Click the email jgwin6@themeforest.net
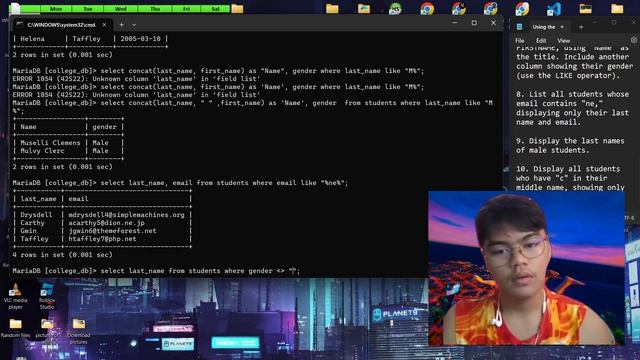 tap(112, 231)
